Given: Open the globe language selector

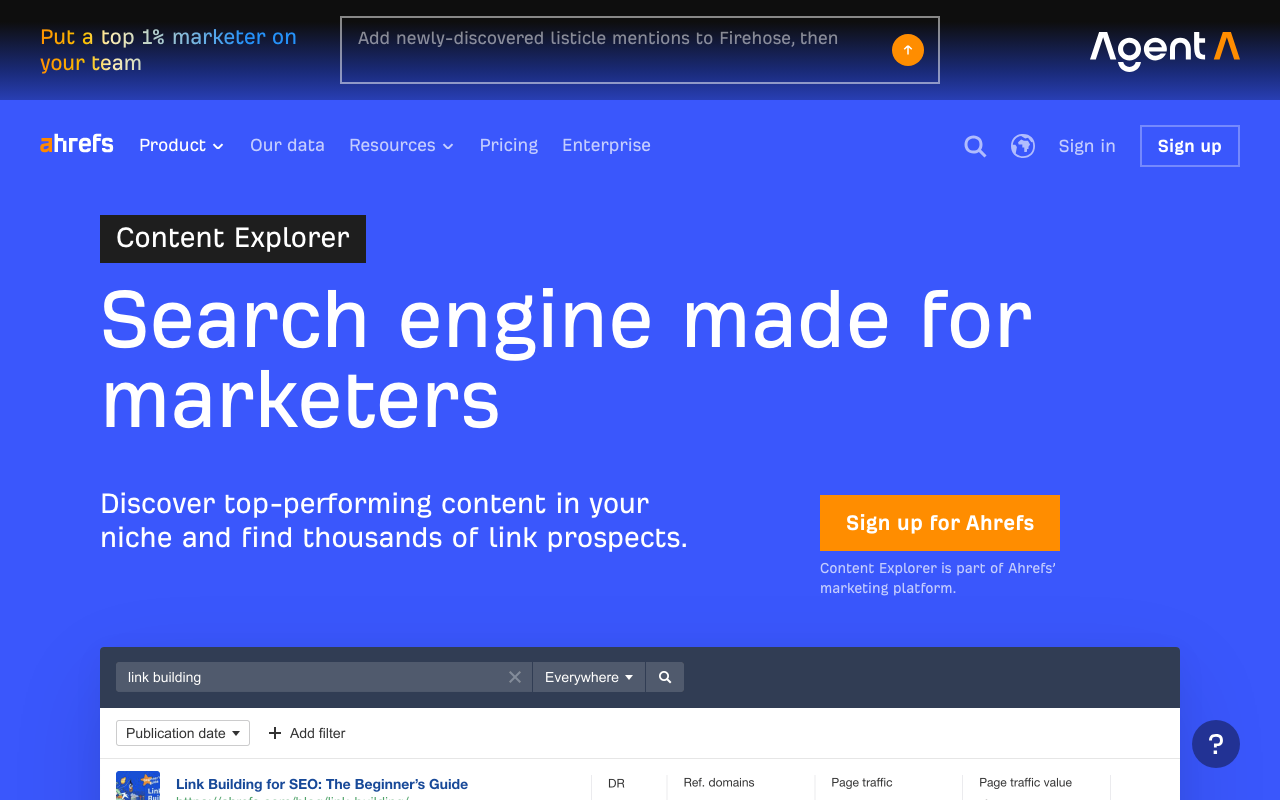Looking at the screenshot, I should click(1022, 146).
